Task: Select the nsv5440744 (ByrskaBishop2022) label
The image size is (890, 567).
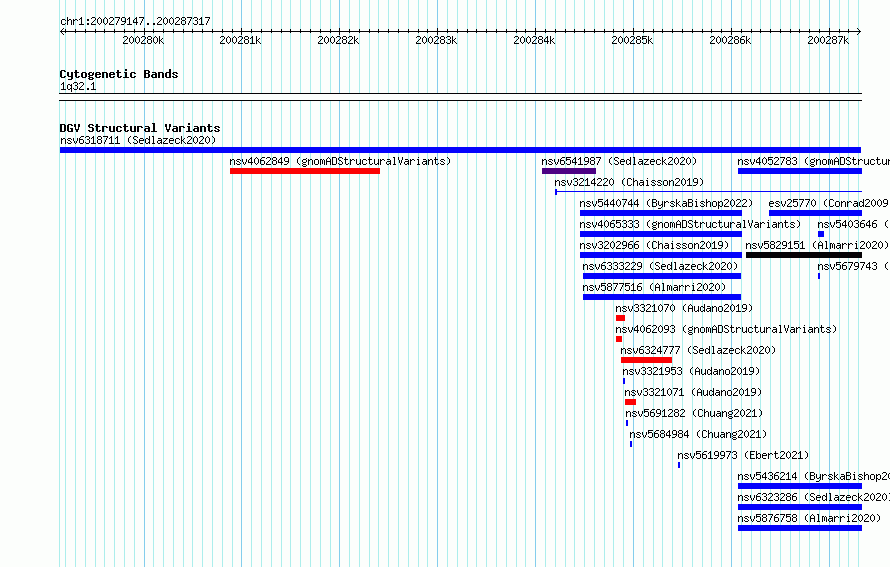Action: tap(666, 203)
